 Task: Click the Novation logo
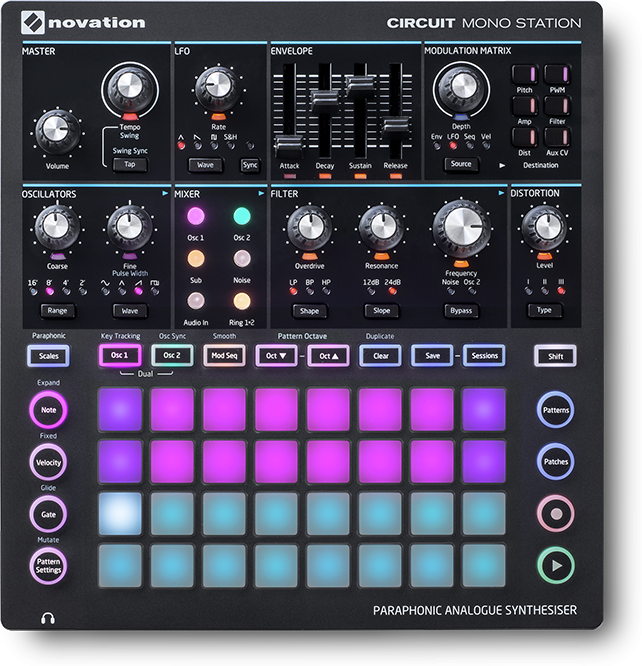click(x=83, y=23)
